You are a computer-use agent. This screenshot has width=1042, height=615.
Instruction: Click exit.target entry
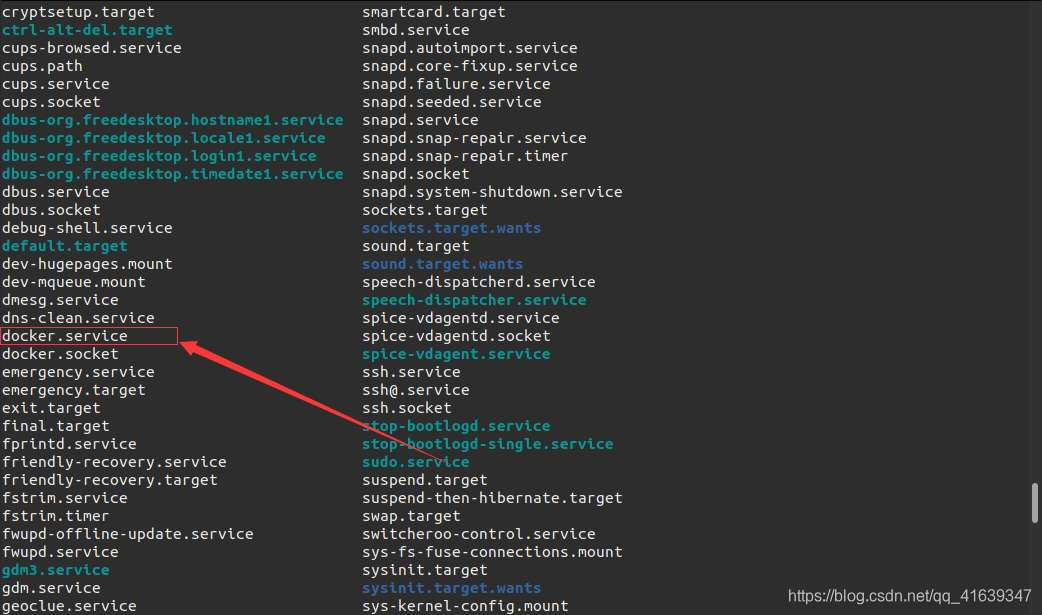coord(51,408)
